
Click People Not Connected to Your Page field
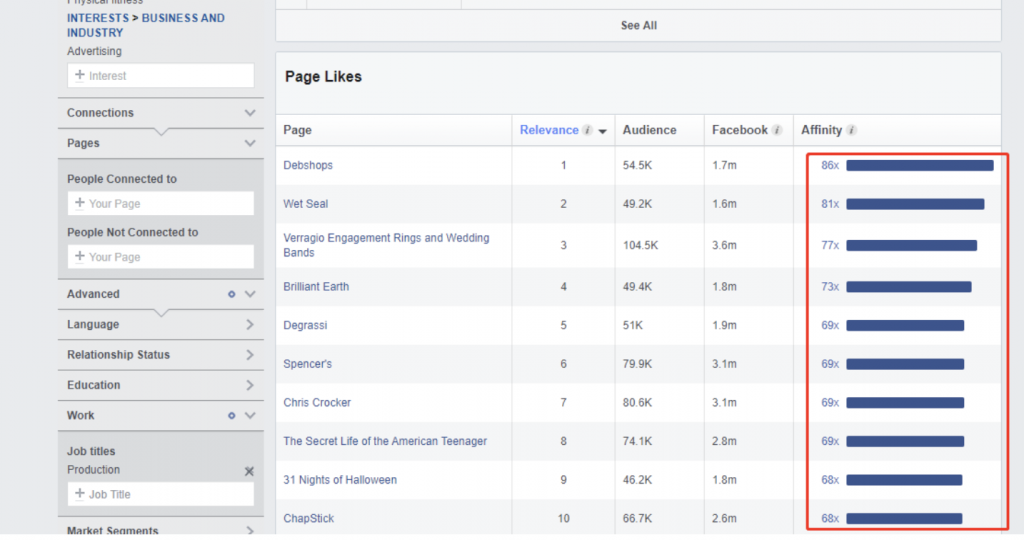pos(161,257)
